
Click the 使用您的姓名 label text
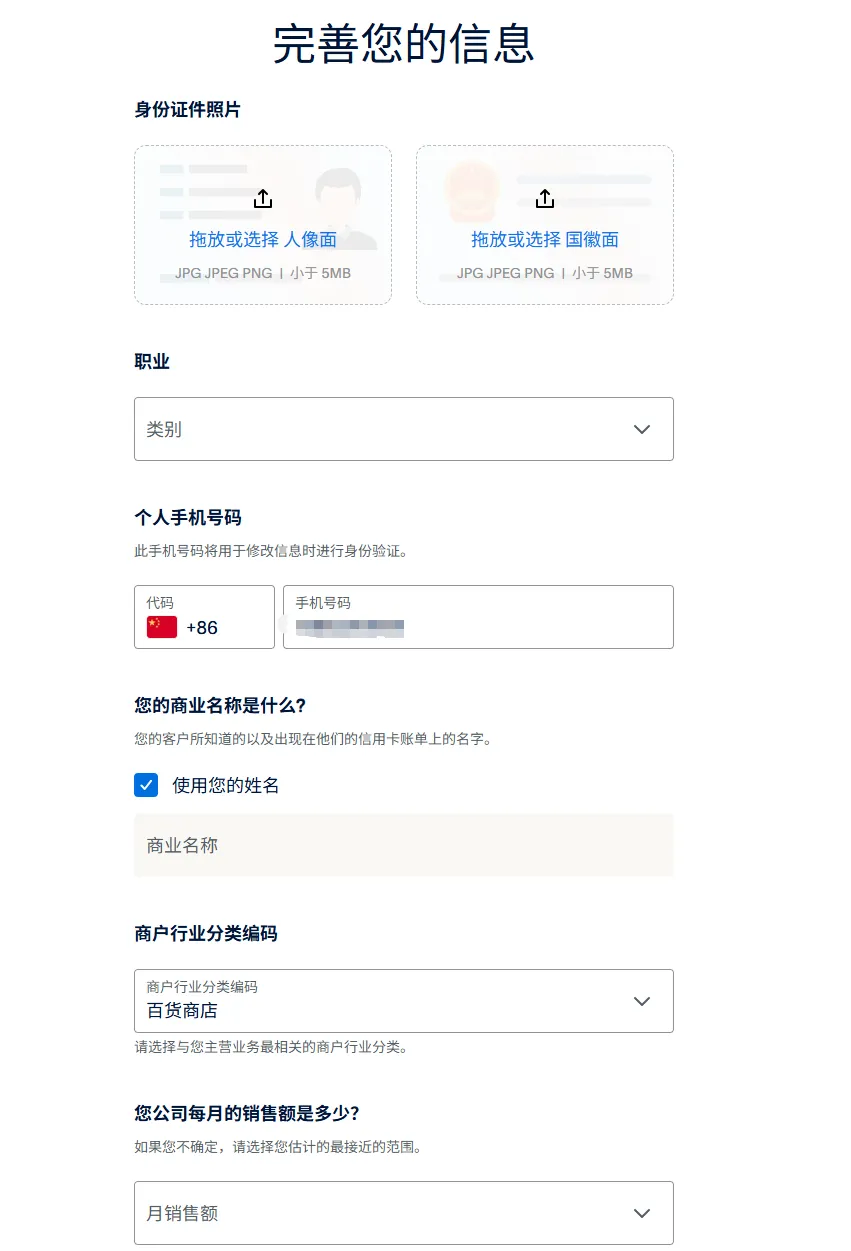pos(226,786)
